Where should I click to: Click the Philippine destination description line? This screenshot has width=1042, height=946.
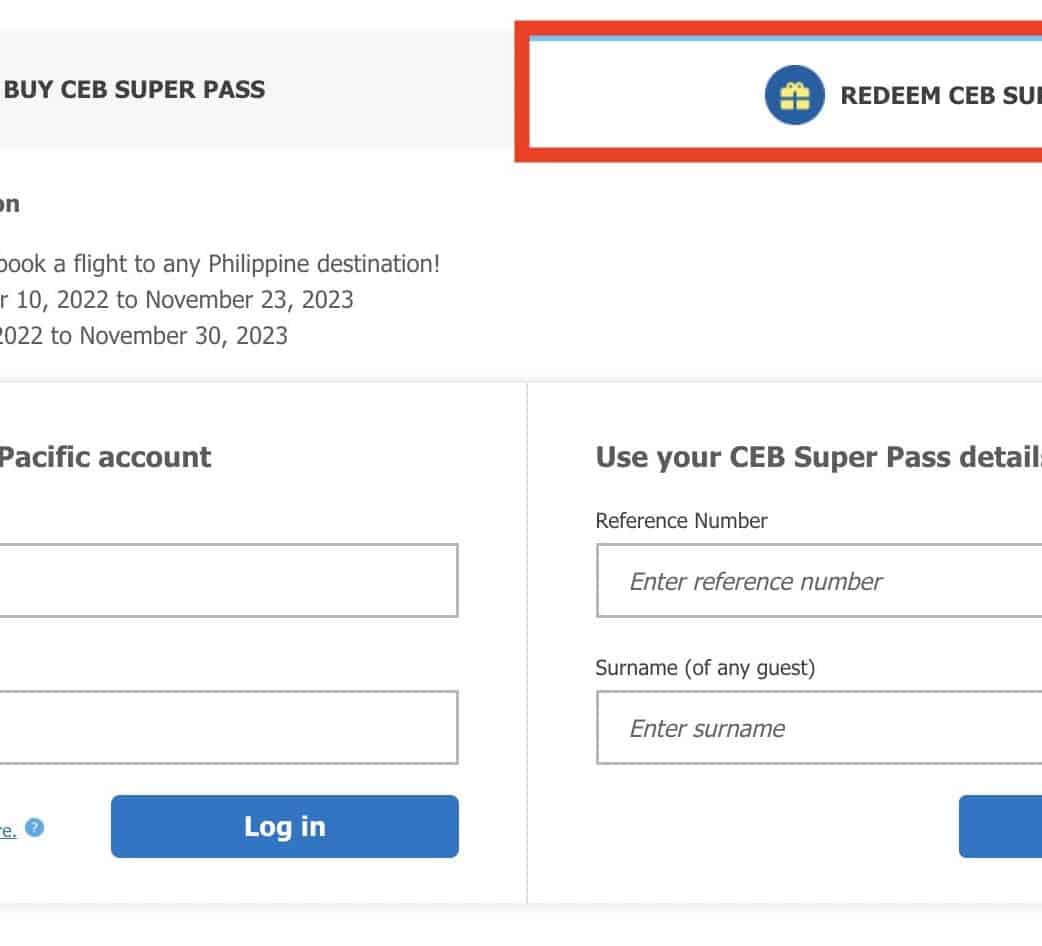click(x=220, y=265)
